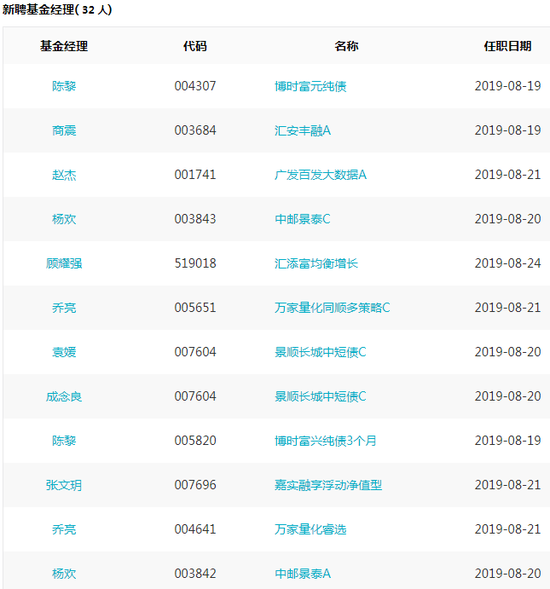
Task: Open manager link 张文玥
Action: 64,485
